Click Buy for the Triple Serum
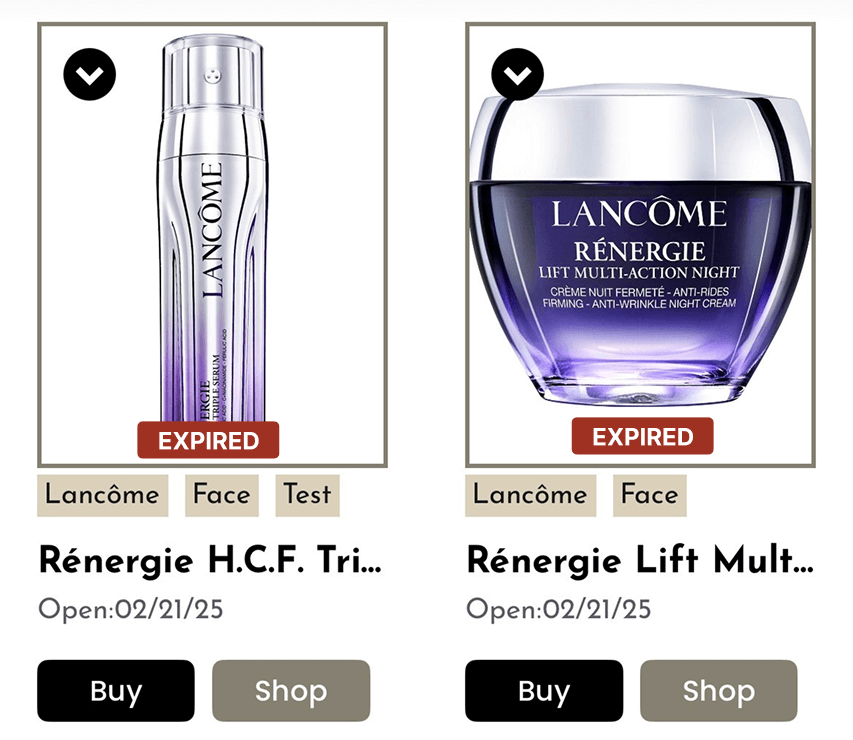 tap(116, 690)
